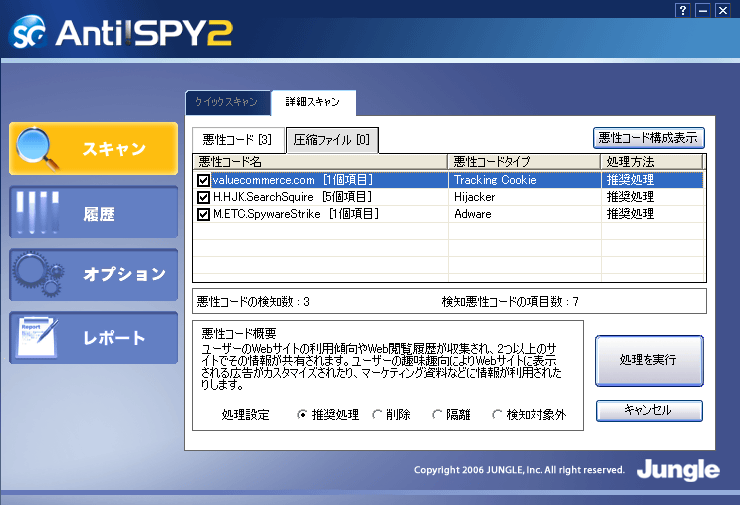Click the help question mark icon

tap(683, 9)
